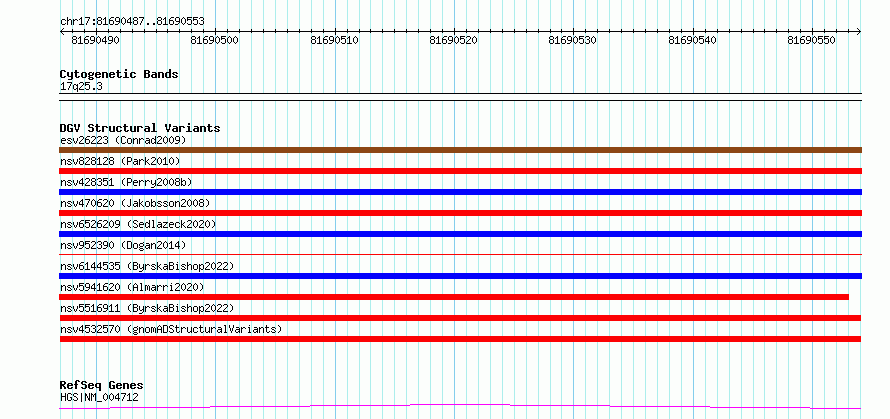This screenshot has height=419, width=890.
Task: Select the nsv5941620 (Almarri2020) label
Action: point(132,287)
